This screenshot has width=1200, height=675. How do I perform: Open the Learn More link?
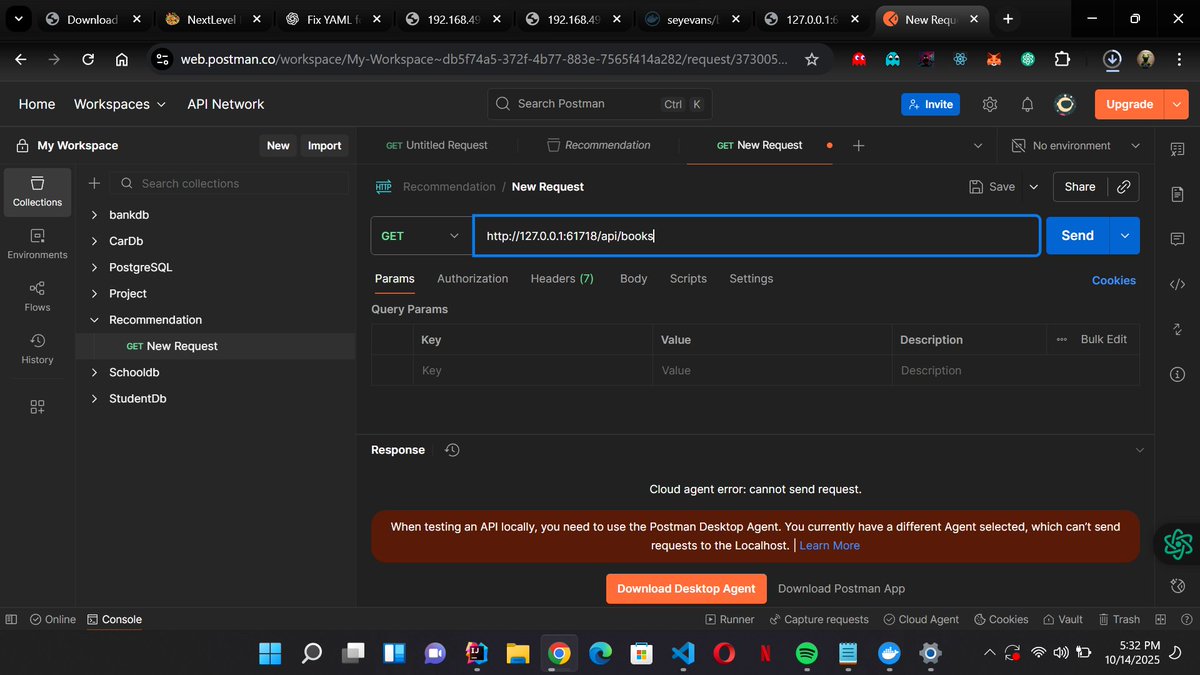click(830, 546)
